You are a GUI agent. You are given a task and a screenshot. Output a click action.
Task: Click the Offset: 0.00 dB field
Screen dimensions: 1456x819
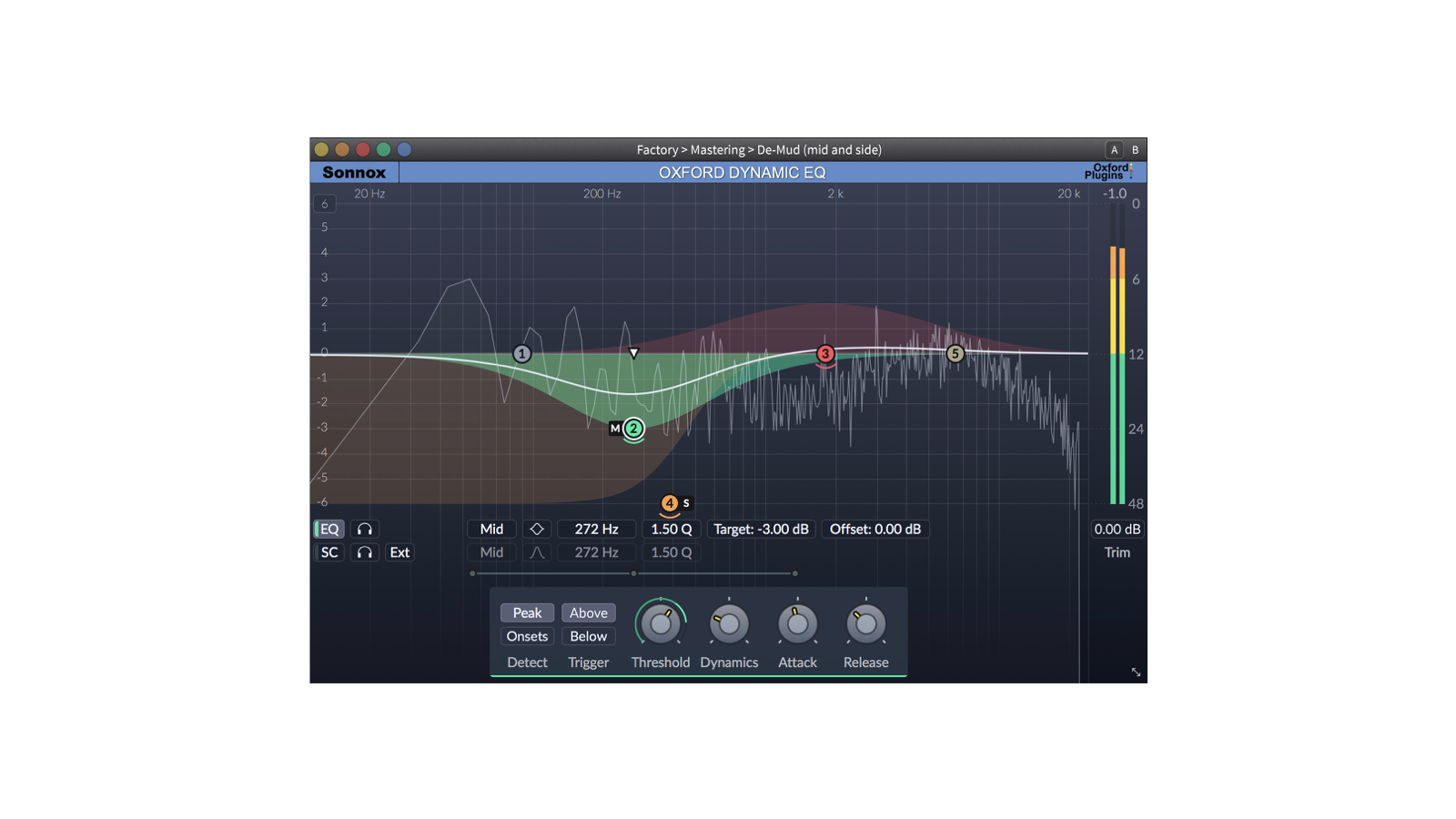(875, 529)
